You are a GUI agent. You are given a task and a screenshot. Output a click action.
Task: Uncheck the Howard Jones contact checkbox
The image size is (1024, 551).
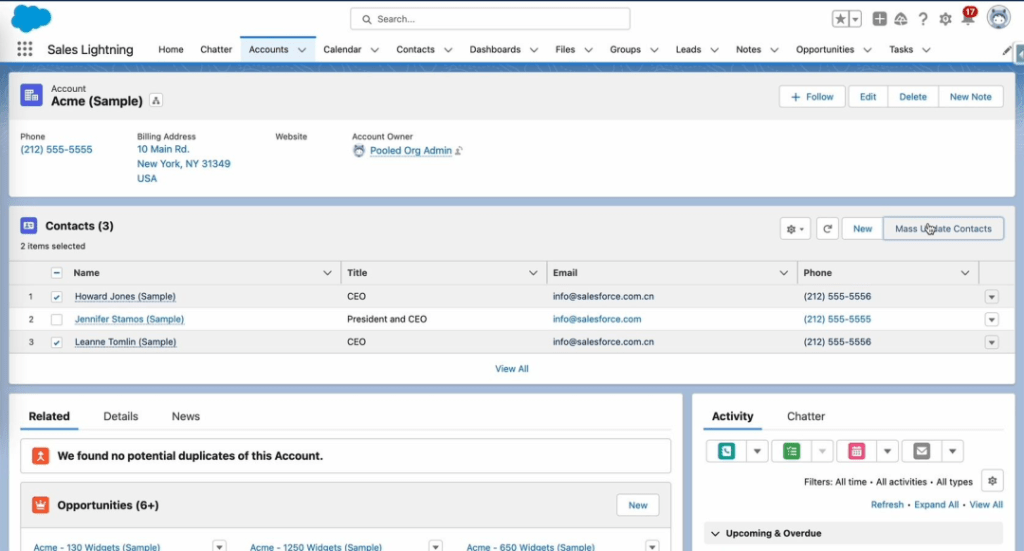click(57, 297)
